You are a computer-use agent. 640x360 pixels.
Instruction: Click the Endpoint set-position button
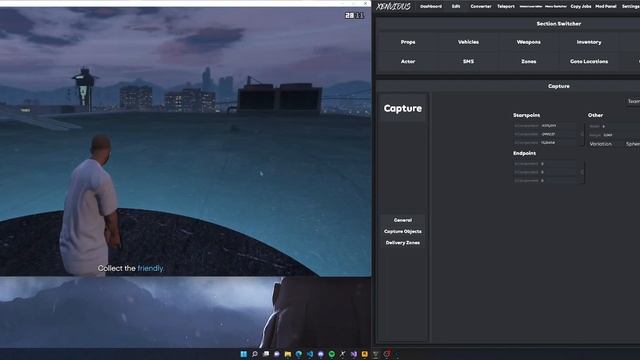click(x=582, y=172)
